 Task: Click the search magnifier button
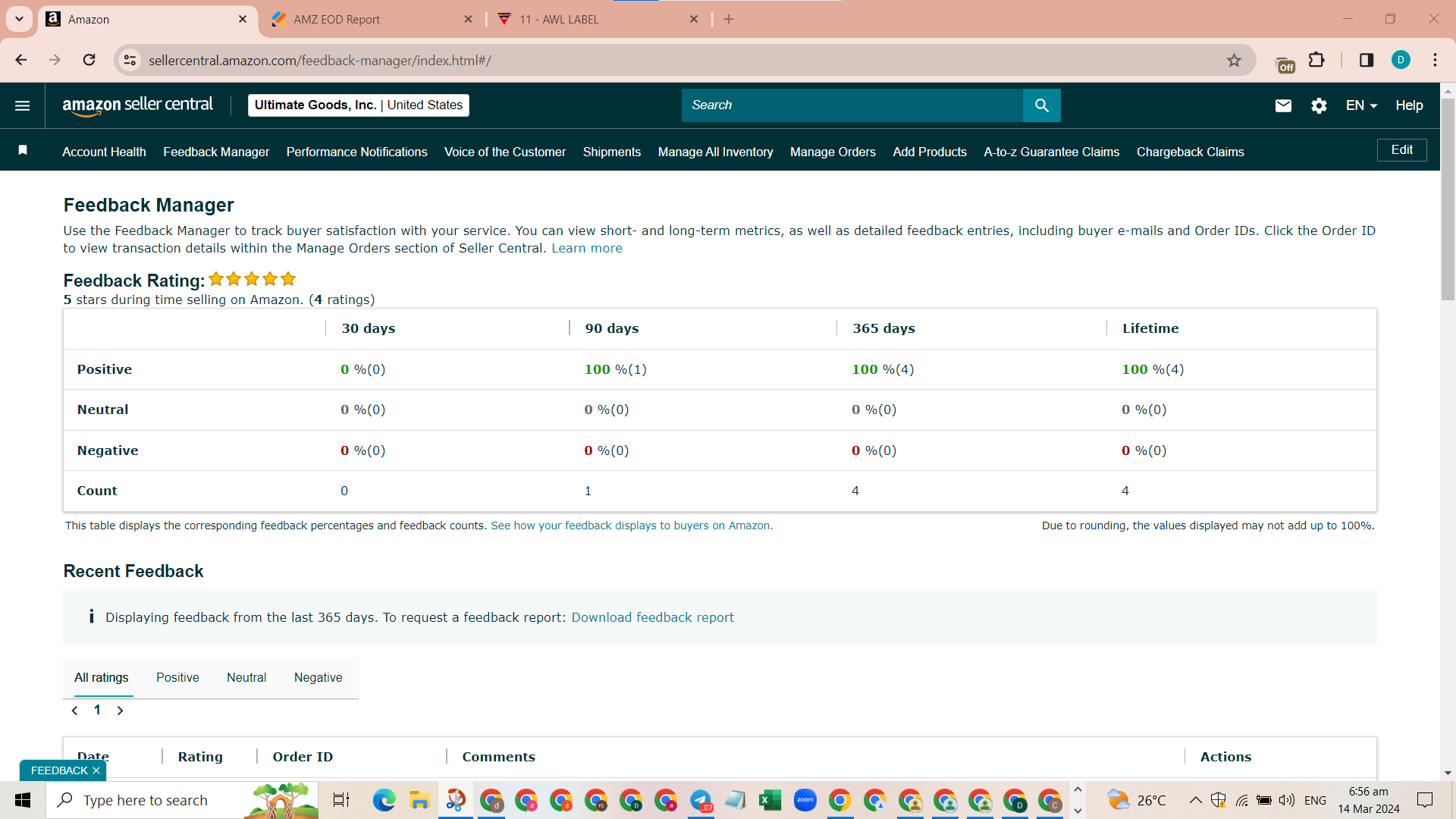[1041, 105]
